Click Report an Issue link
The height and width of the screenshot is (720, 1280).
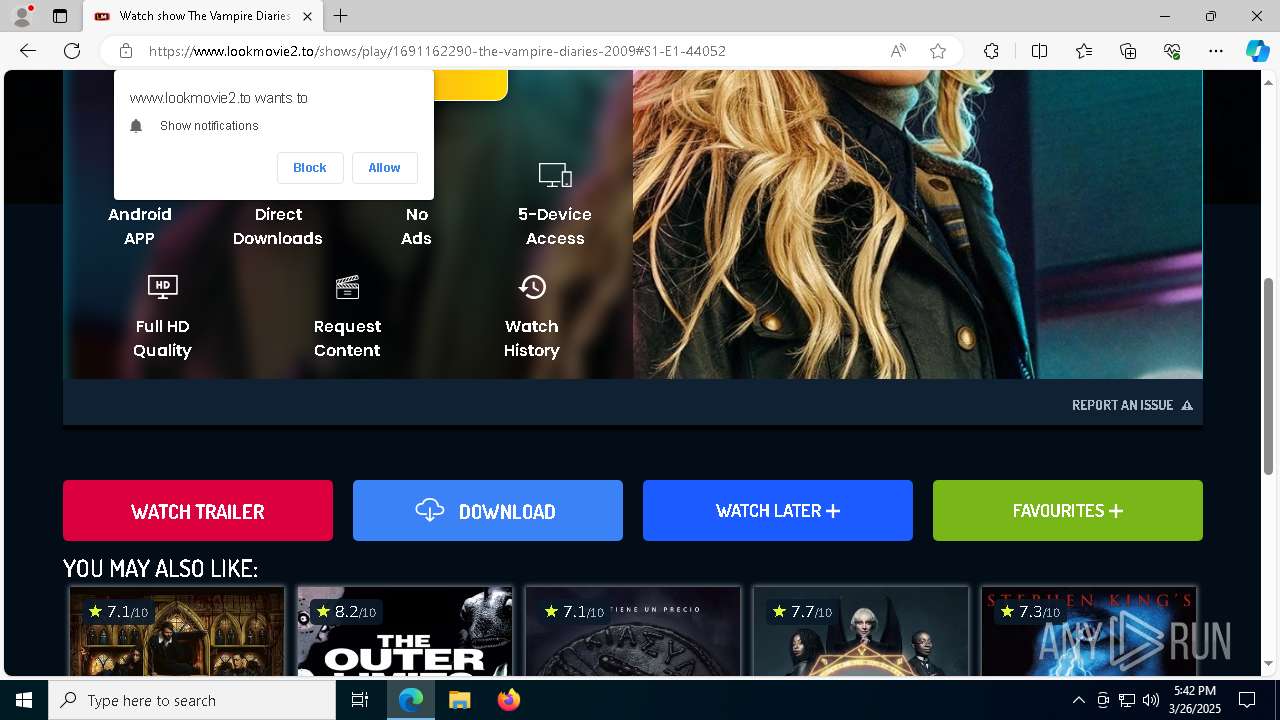tap(1132, 405)
